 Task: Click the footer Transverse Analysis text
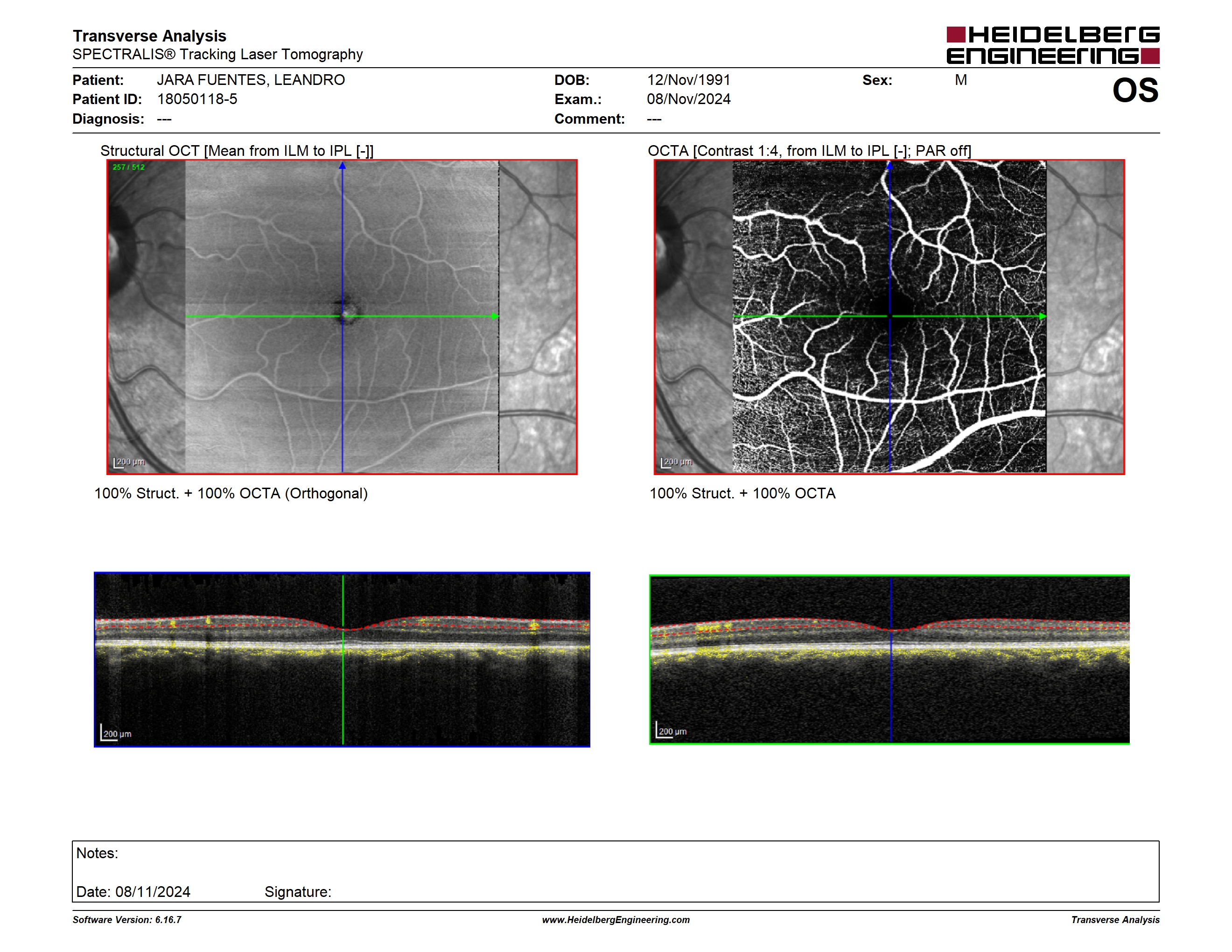(1115, 920)
